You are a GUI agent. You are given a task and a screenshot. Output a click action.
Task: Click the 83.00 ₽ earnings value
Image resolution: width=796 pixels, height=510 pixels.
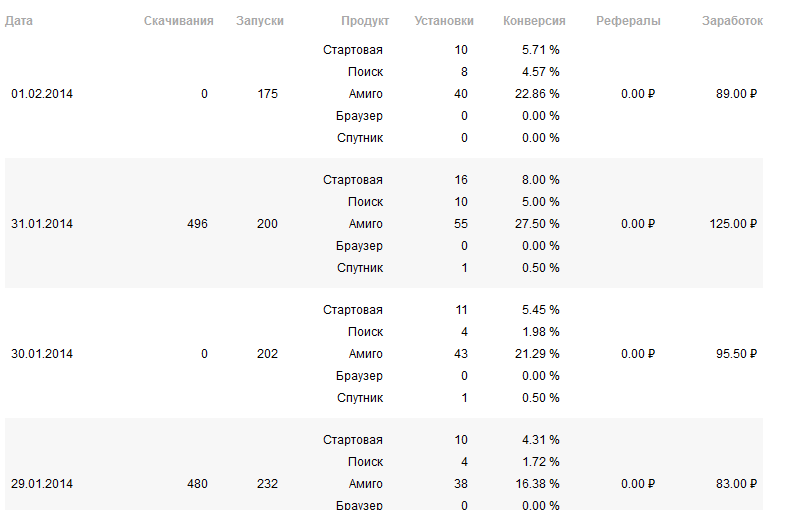(737, 484)
